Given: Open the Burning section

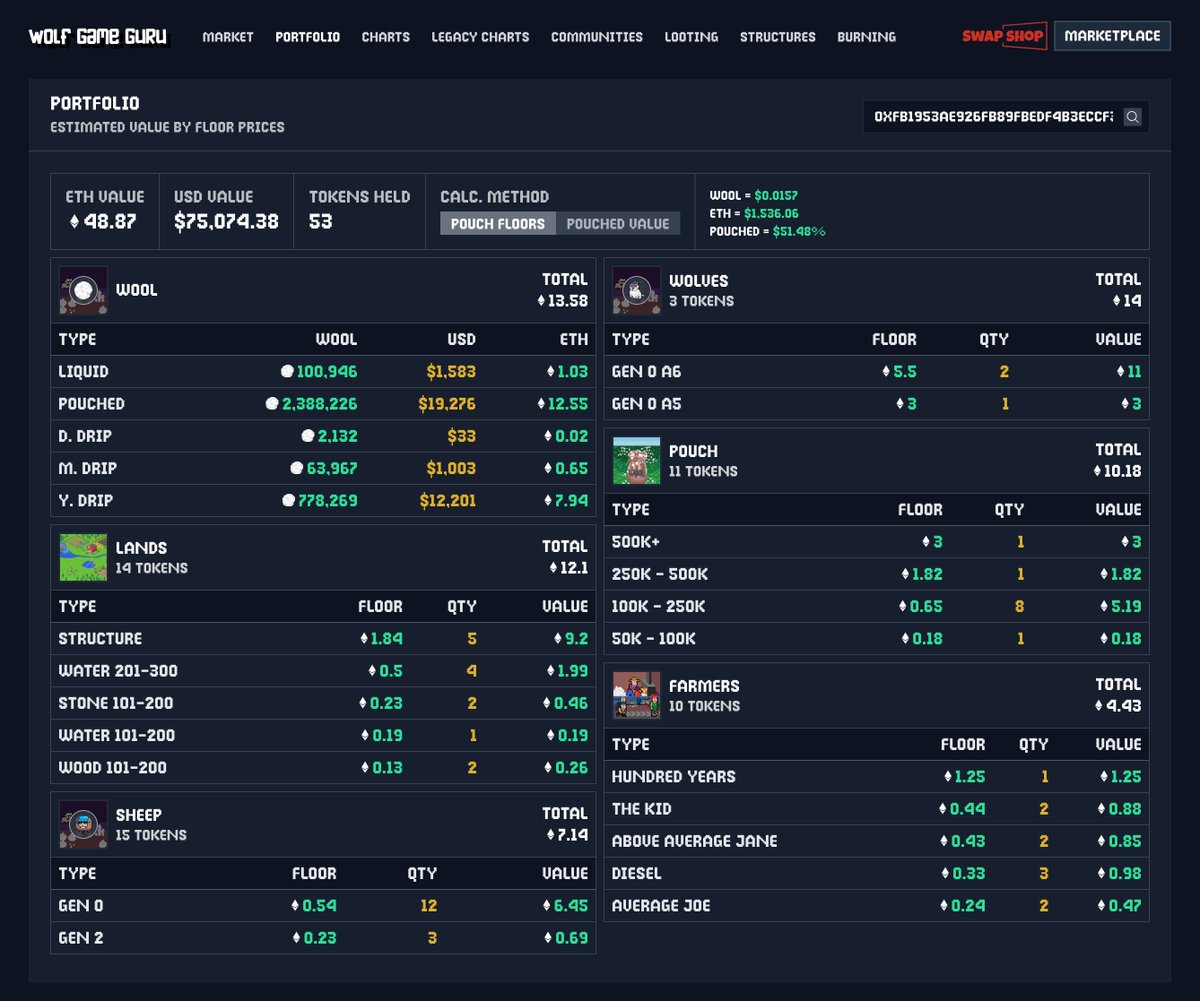Looking at the screenshot, I should [866, 37].
